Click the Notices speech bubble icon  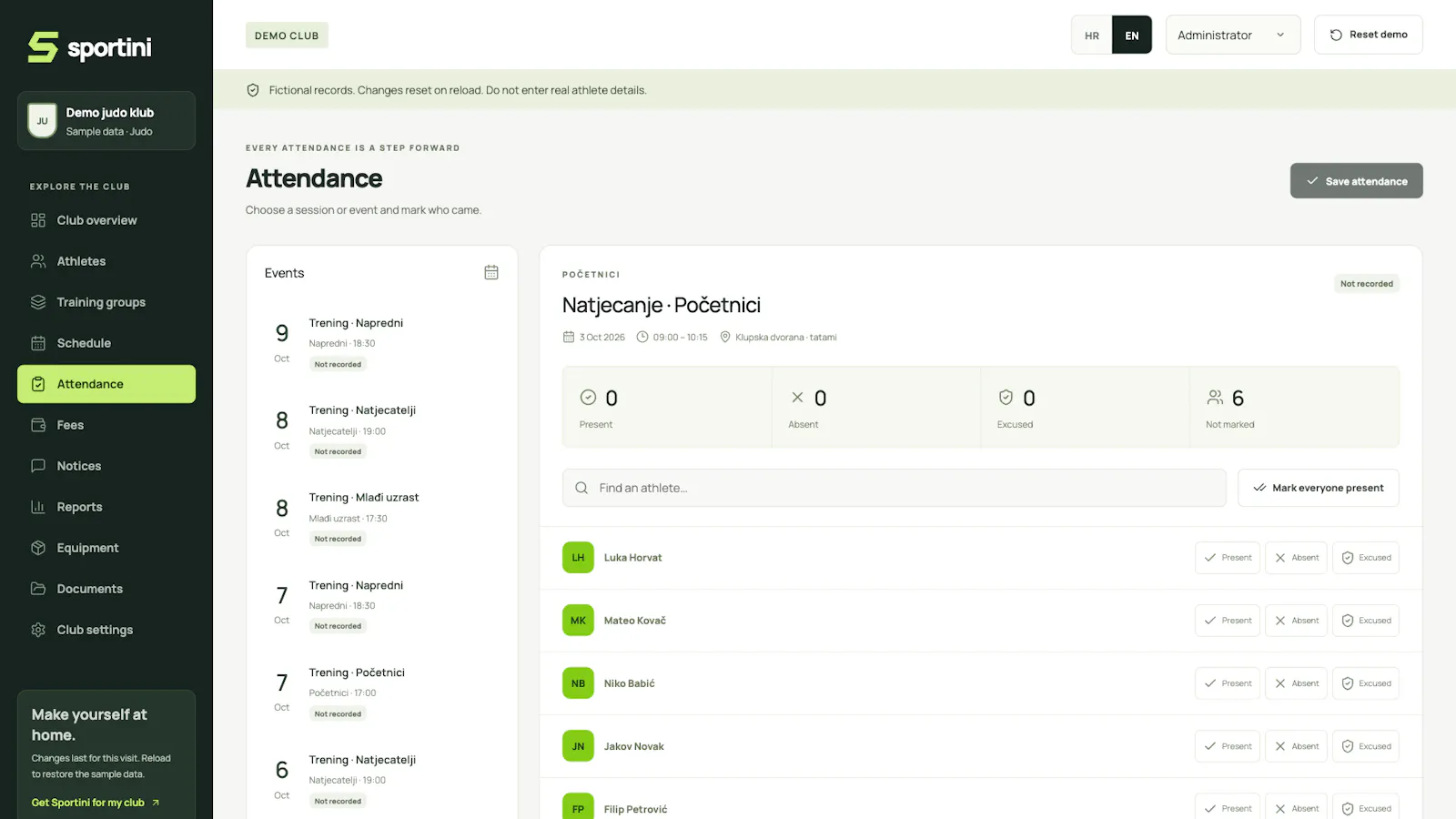tap(38, 466)
